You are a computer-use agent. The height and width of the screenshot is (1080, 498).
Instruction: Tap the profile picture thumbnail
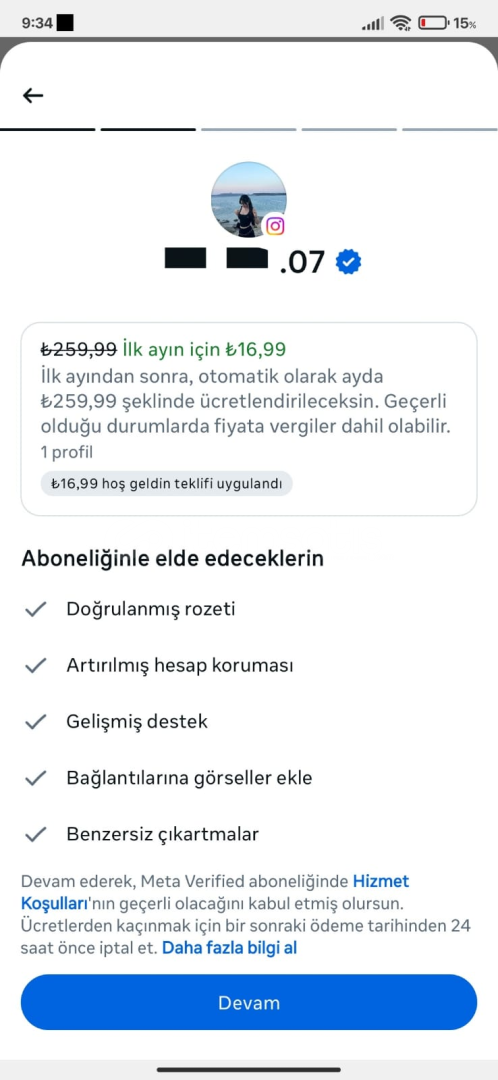pyautogui.click(x=249, y=200)
